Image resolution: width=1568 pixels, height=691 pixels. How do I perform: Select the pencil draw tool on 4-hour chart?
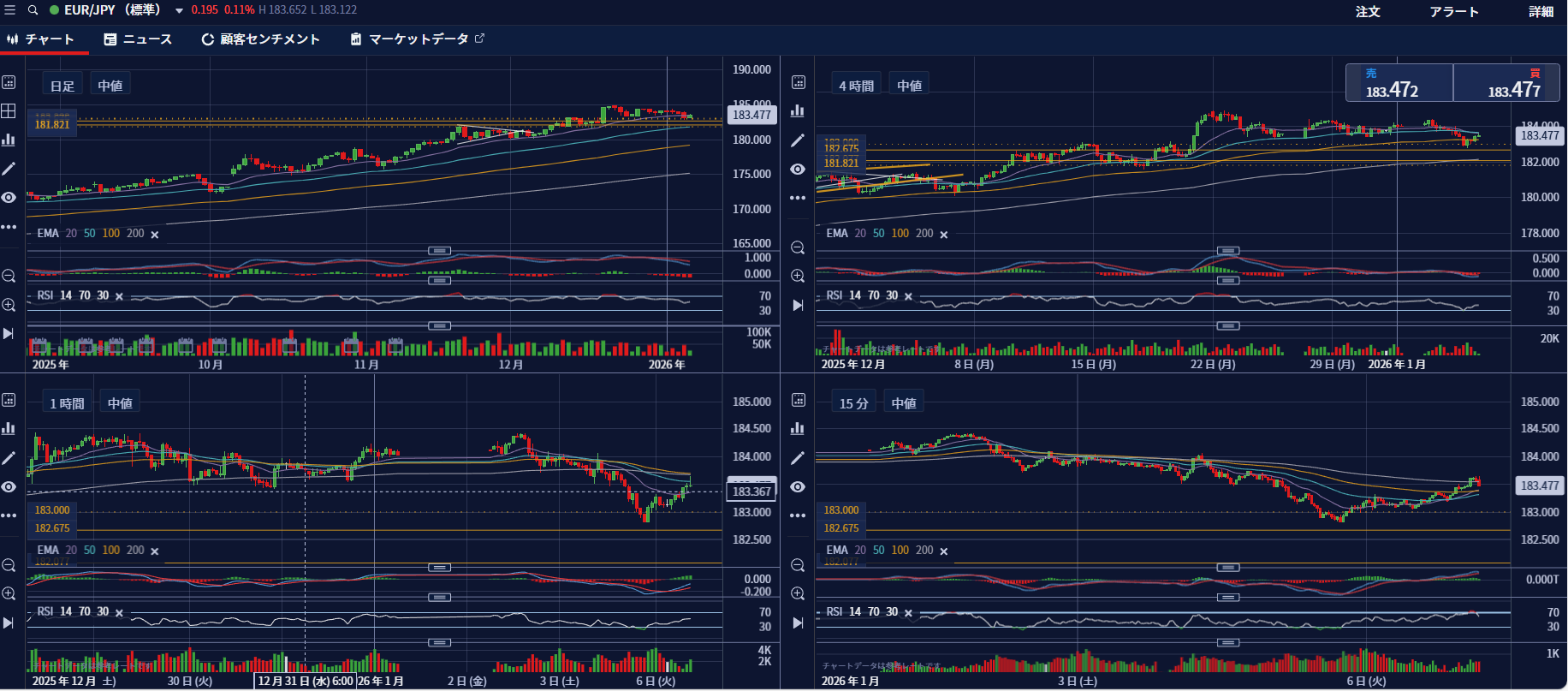(x=798, y=140)
